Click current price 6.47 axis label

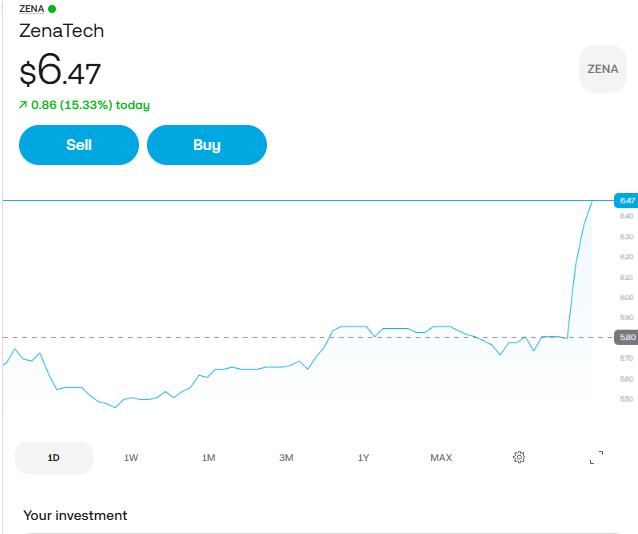[627, 200]
